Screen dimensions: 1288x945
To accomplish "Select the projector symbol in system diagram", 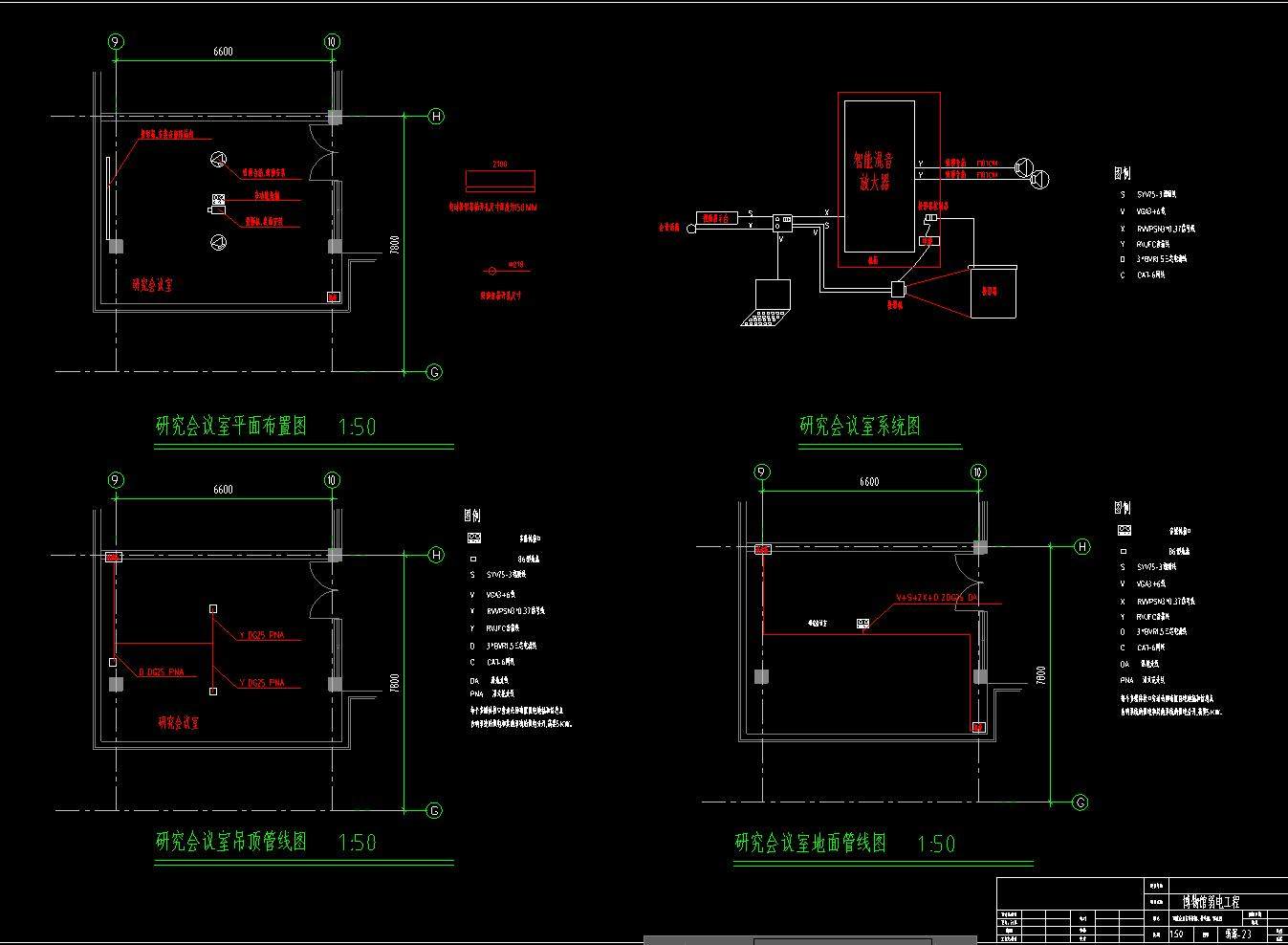I will pyautogui.click(x=897, y=289).
